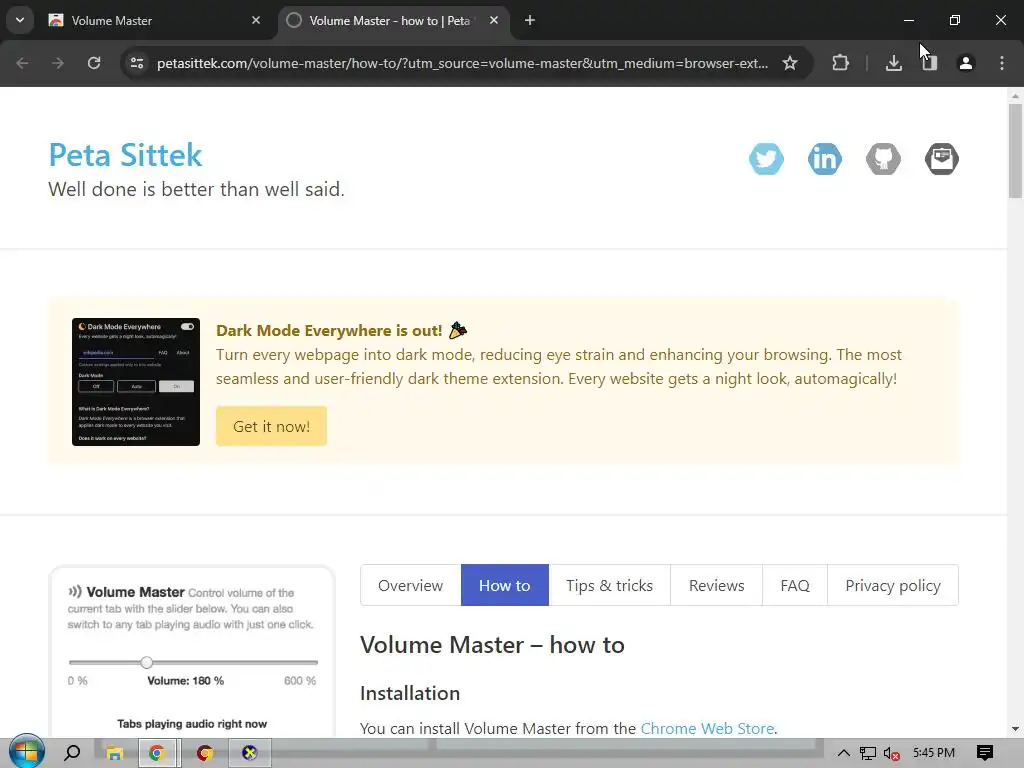
Task: Click the browser forward arrow
Action: pyautogui.click(x=58, y=63)
